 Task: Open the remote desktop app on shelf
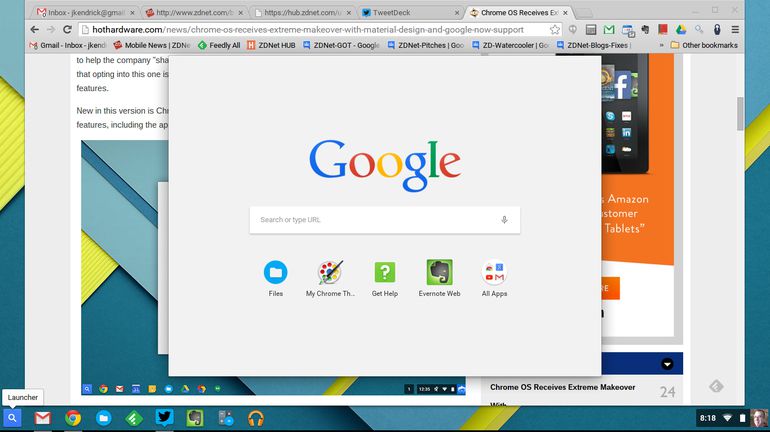[x=225, y=418]
